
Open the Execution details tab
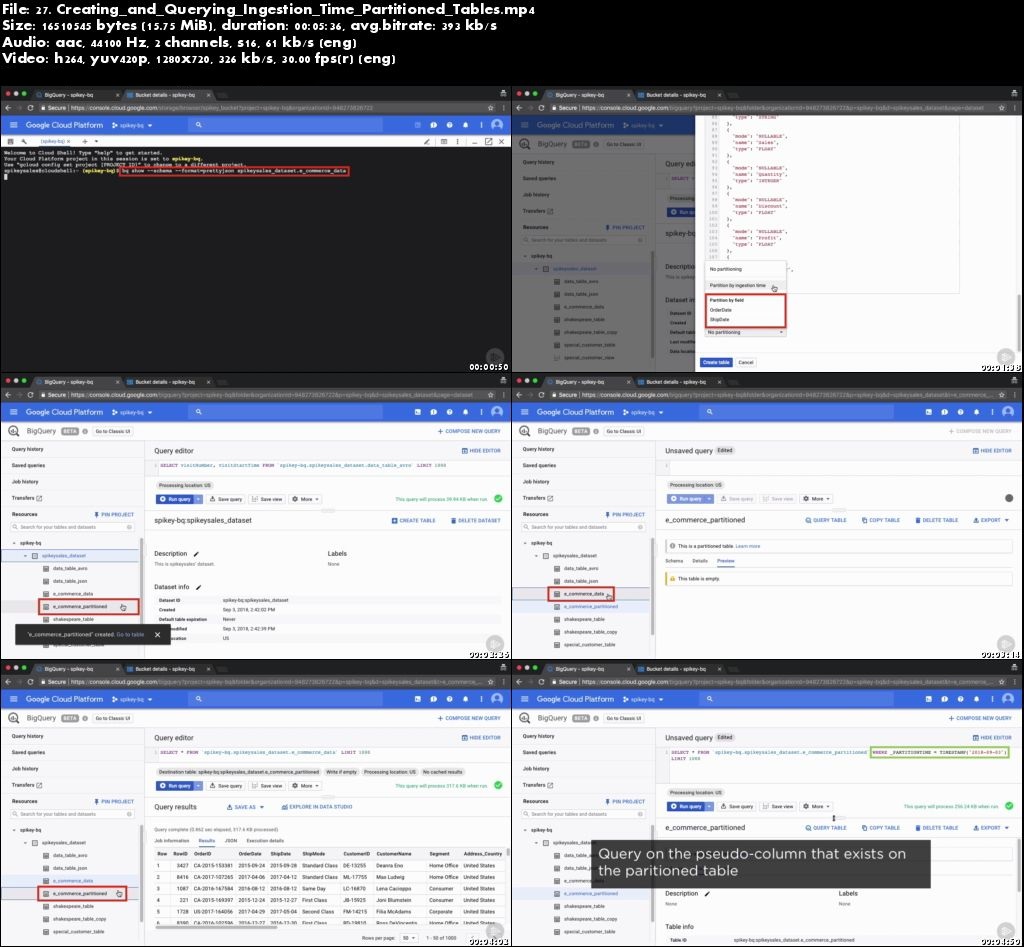[265, 841]
